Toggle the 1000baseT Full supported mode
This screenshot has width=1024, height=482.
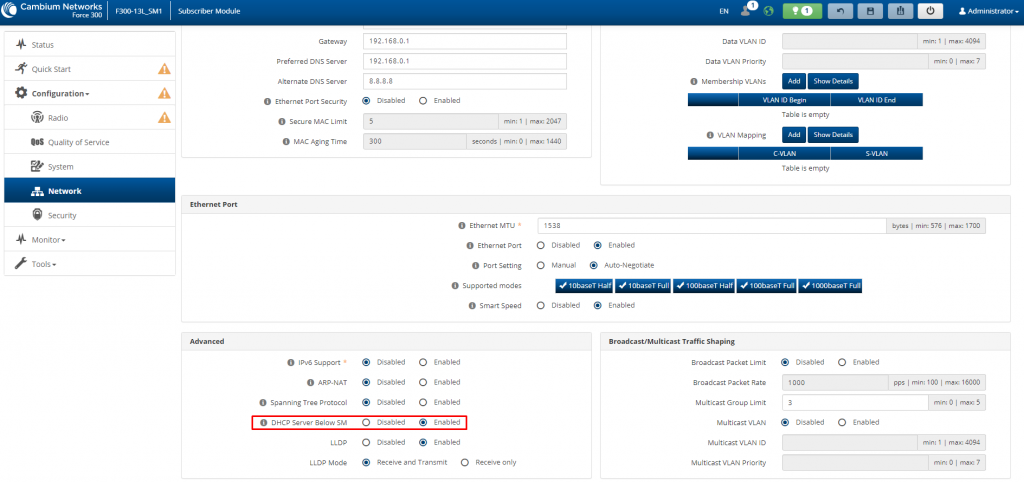click(x=829, y=285)
